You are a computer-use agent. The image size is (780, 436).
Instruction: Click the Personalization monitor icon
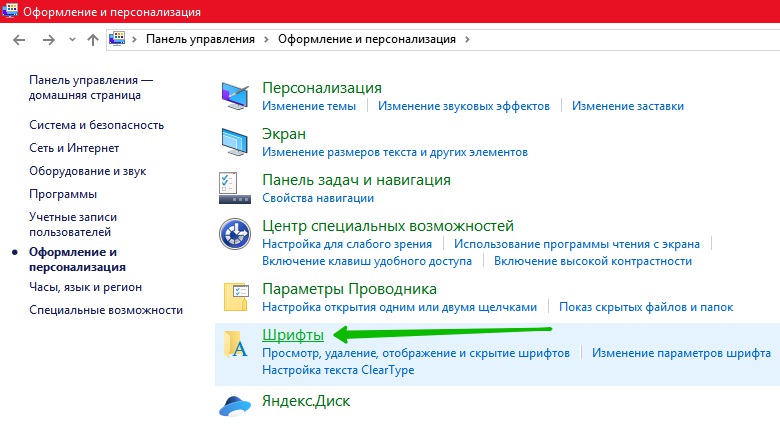point(235,96)
